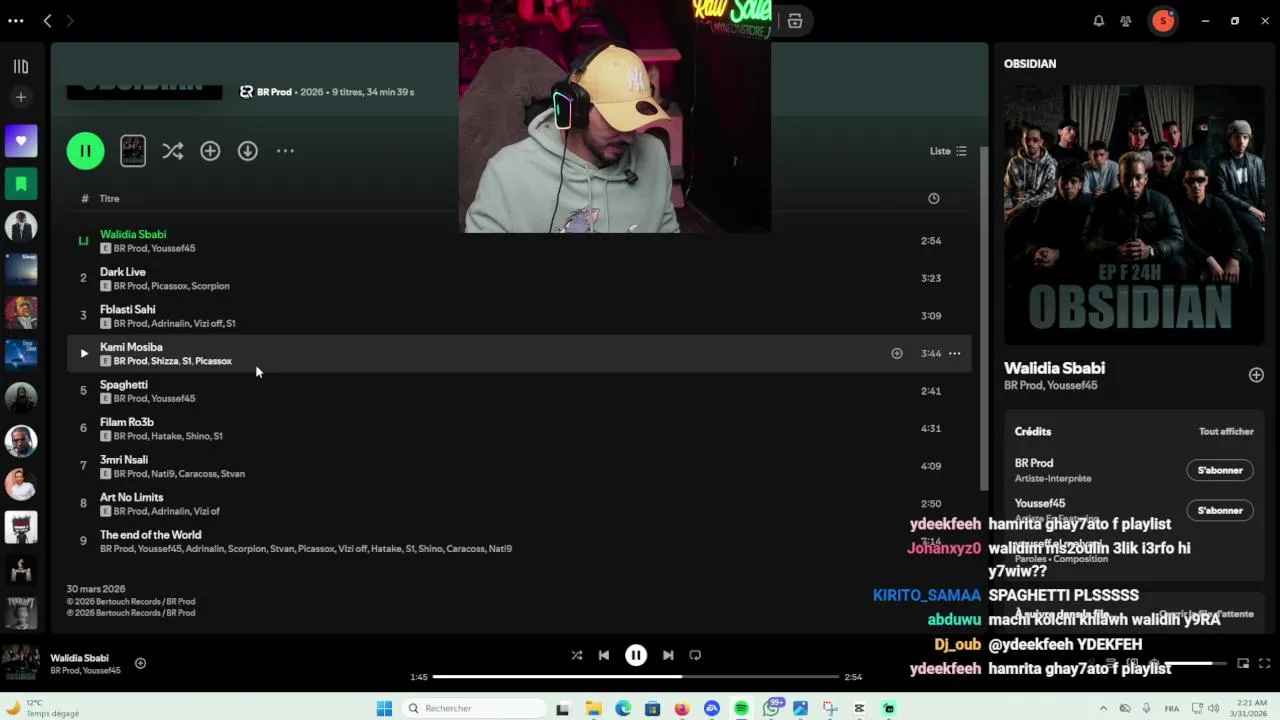Open the Walidia Sbabi title in bottom bar
Screen dimensions: 1280x720
pos(80,658)
